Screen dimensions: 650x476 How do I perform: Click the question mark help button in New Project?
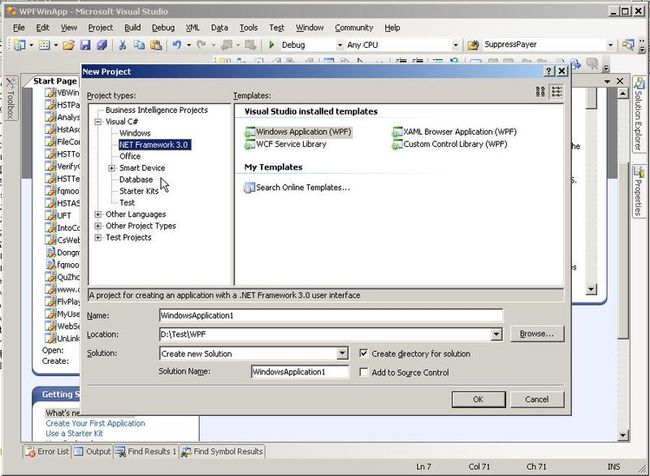point(549,71)
